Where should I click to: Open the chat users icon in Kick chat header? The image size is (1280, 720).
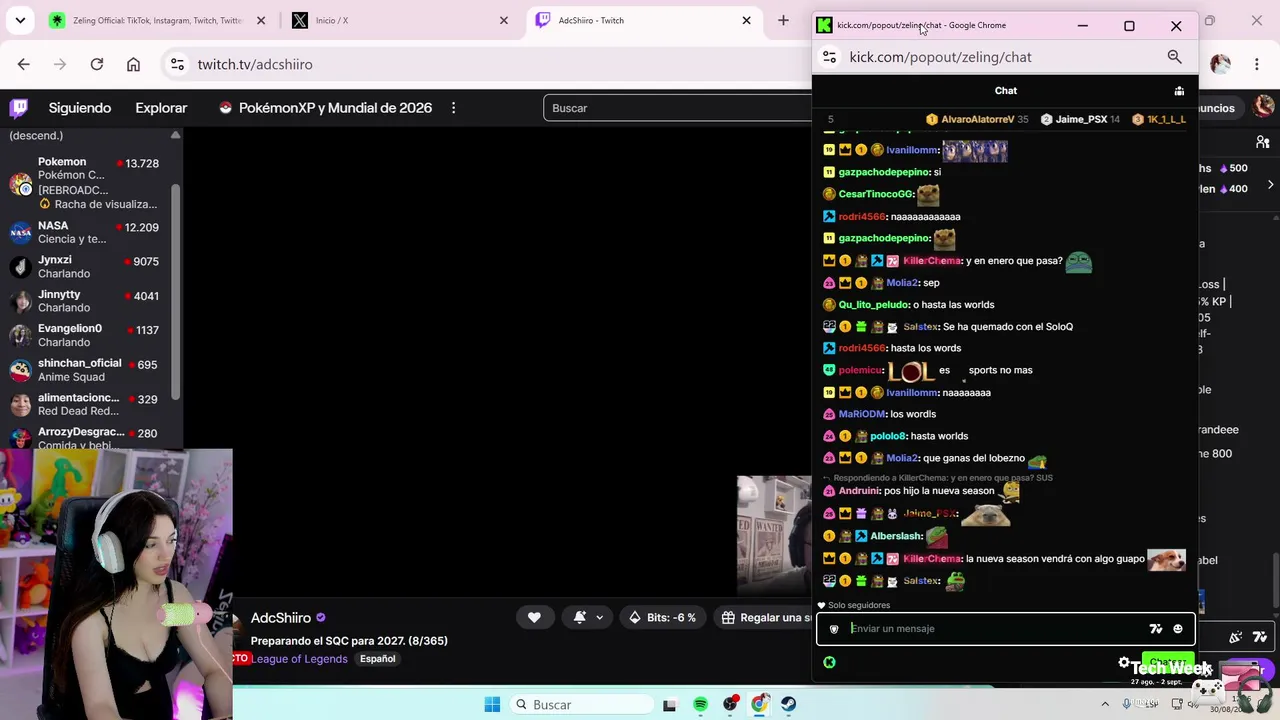tap(1179, 91)
